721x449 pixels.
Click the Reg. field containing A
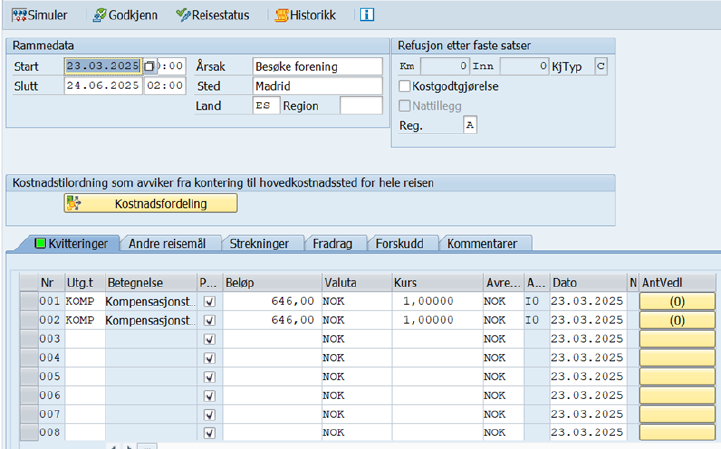pyautogui.click(x=470, y=125)
